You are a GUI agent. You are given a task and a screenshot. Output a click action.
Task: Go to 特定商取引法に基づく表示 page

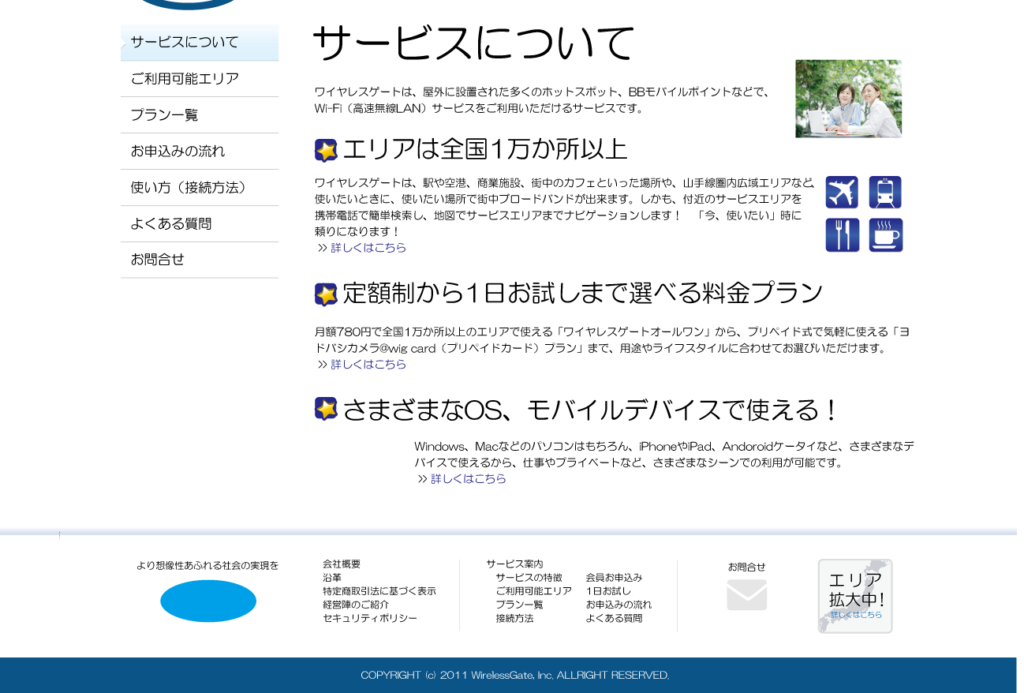point(379,591)
